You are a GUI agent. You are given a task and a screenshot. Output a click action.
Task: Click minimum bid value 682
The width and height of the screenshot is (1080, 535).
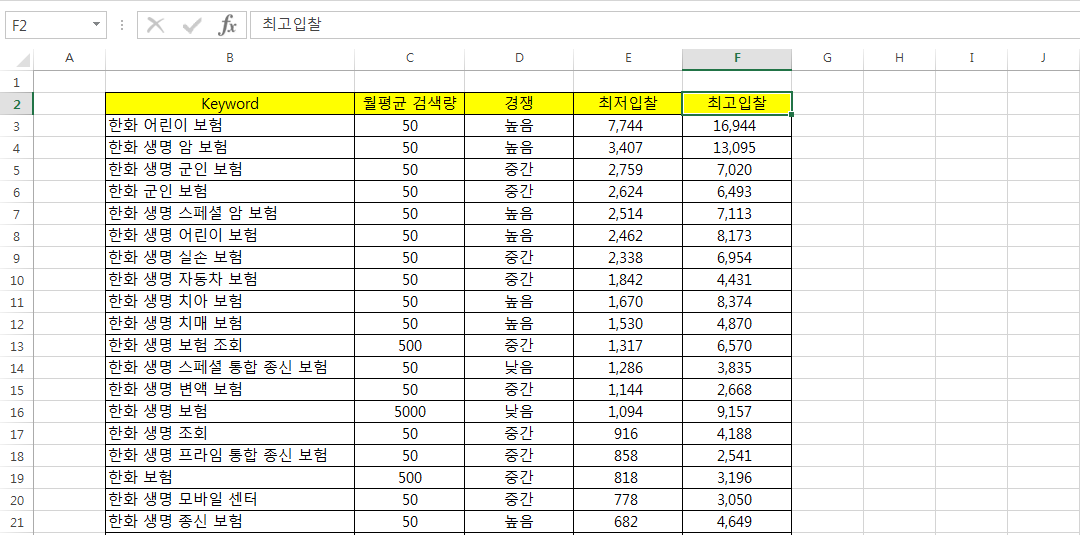point(628,522)
